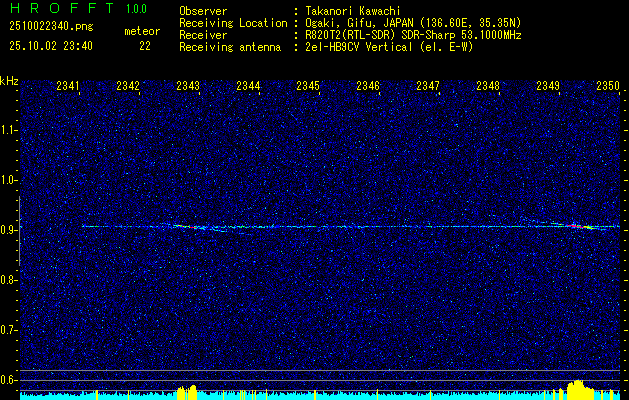
Task: Click the observer name Takanori Kawachi
Action: pos(353,12)
